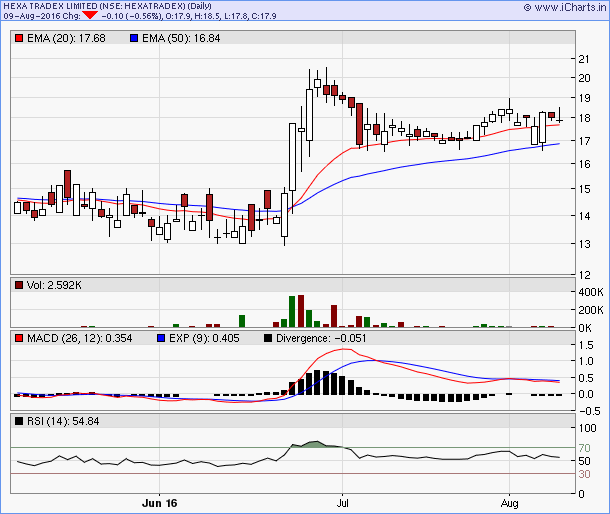610x514 pixels.
Task: Click the OHLC values O:17.9, H:18.5 text
Action: [x=193, y=16]
